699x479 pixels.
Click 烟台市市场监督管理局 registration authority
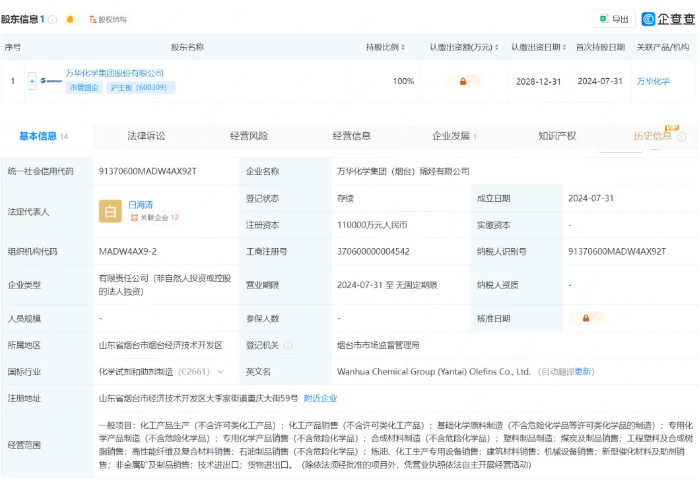(378, 345)
